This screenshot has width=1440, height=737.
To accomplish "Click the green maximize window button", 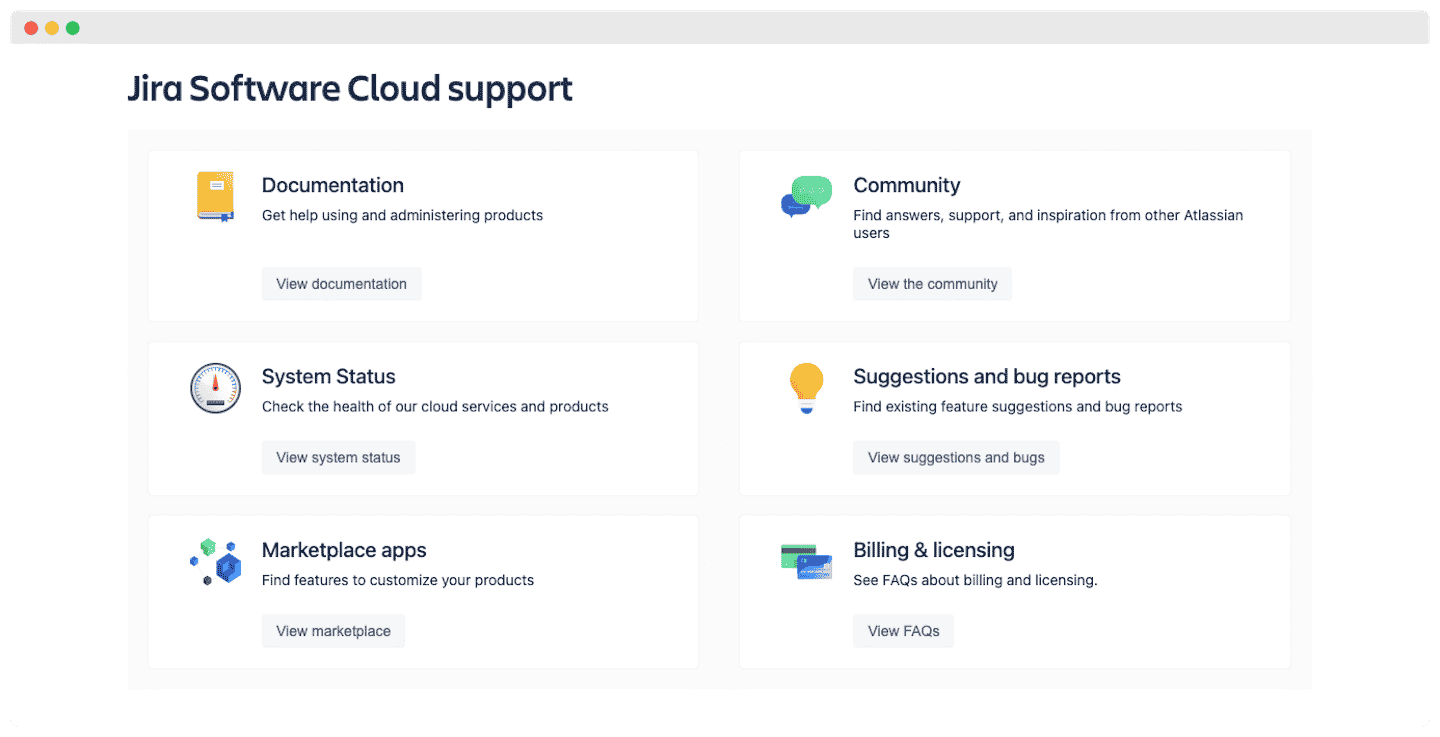I will [73, 28].
